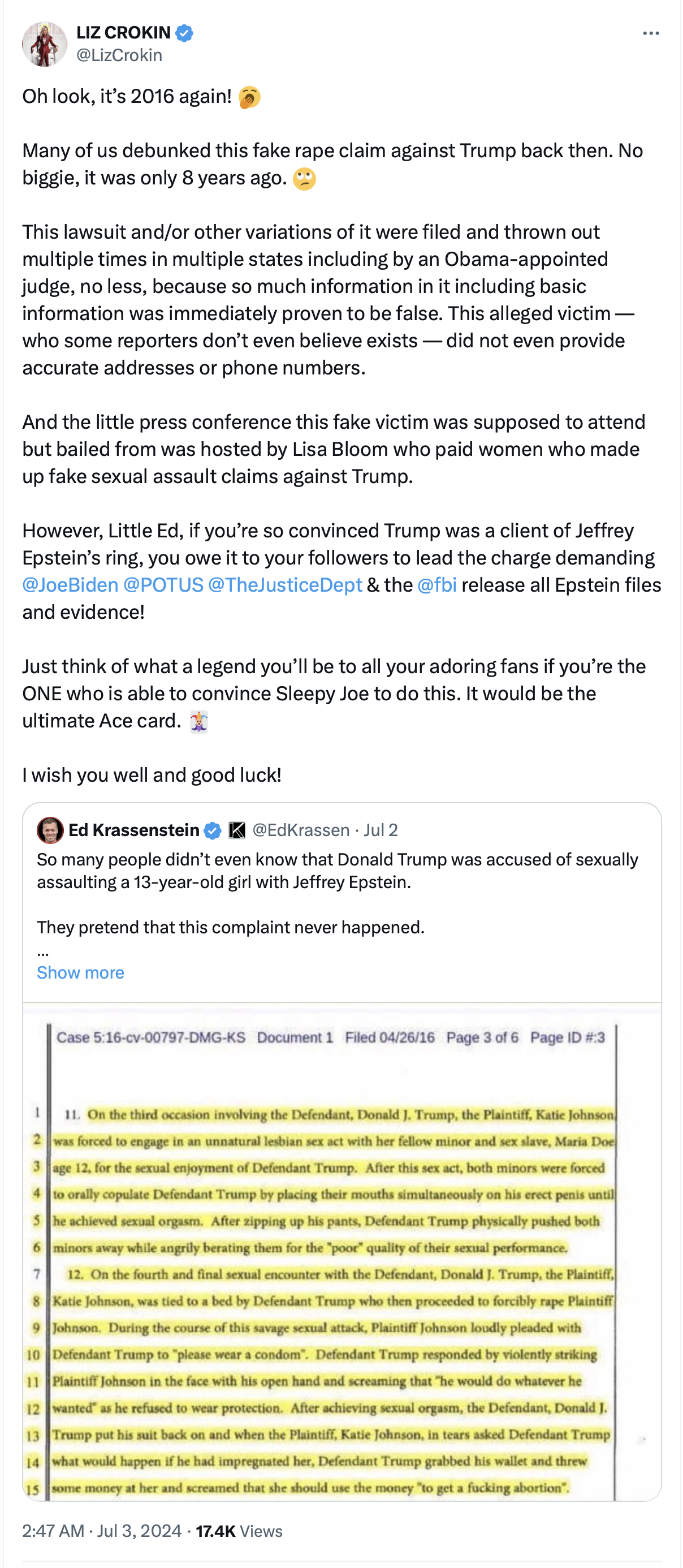Click the black K affiliation badge
Screen dimensions: 683x1568
236,830
